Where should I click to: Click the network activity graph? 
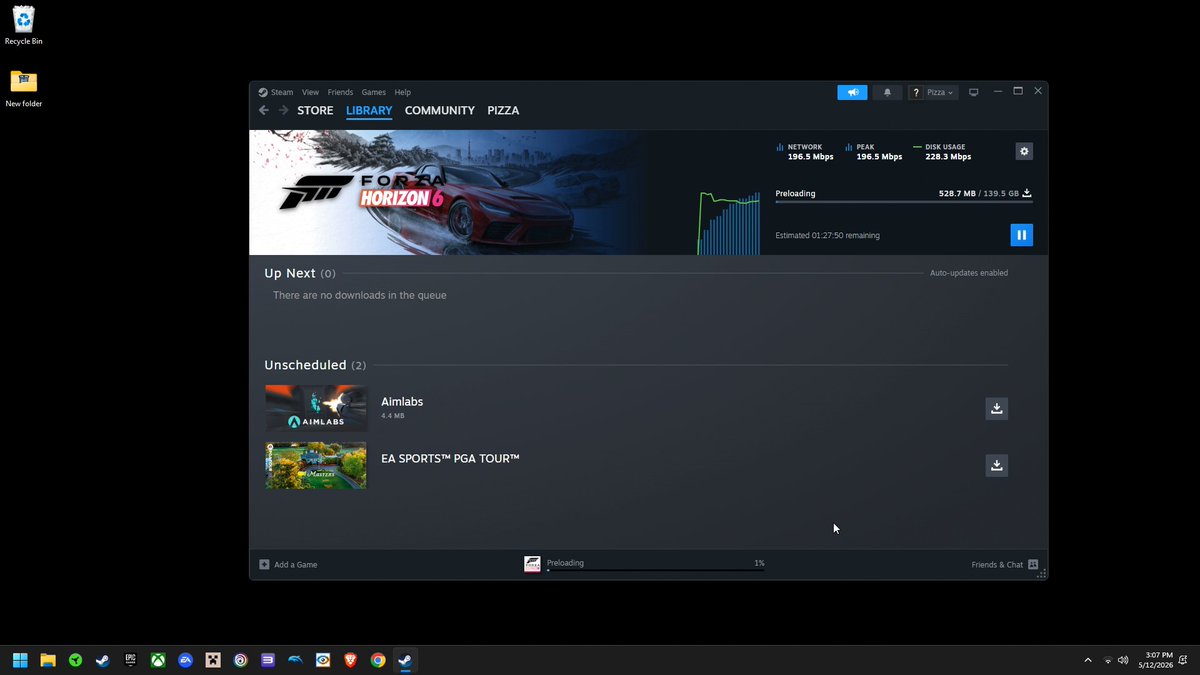(729, 223)
